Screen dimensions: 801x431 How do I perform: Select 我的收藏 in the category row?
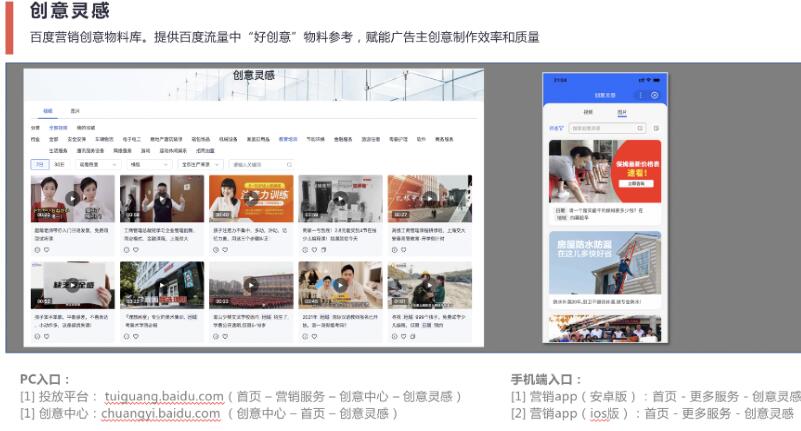point(86,128)
